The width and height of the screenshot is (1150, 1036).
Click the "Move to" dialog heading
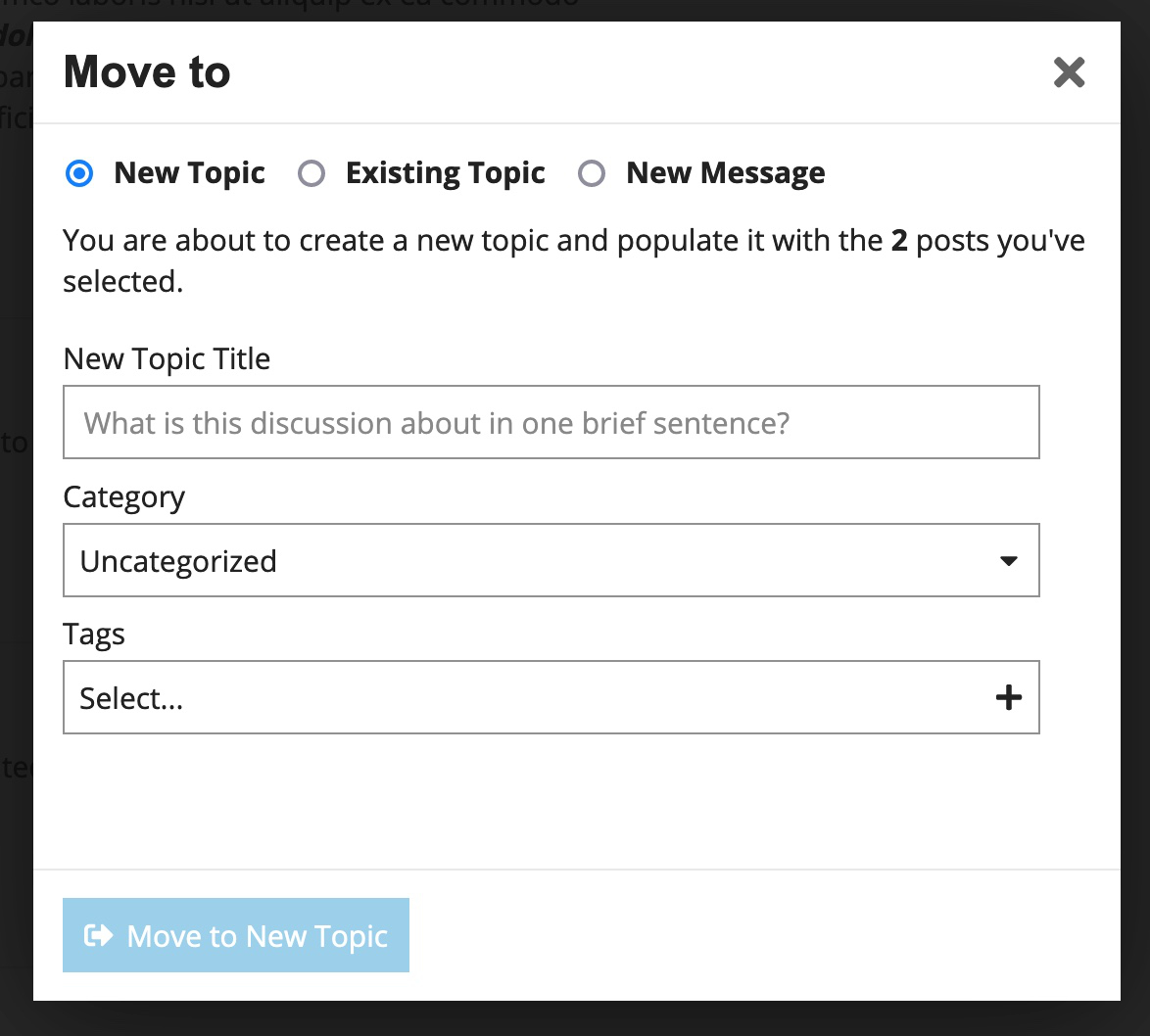click(147, 72)
